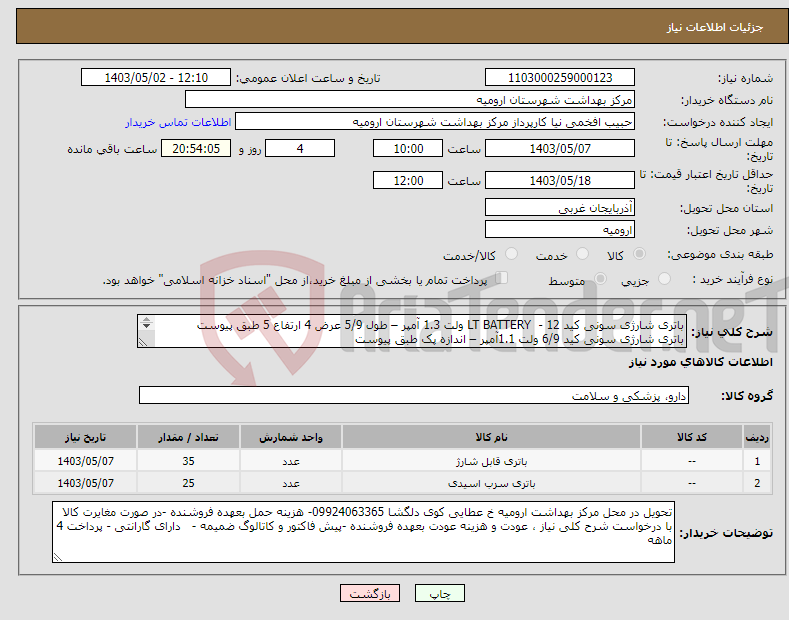Select the خدمت radio button
Image resolution: width=789 pixels, height=620 pixels.
(582, 254)
